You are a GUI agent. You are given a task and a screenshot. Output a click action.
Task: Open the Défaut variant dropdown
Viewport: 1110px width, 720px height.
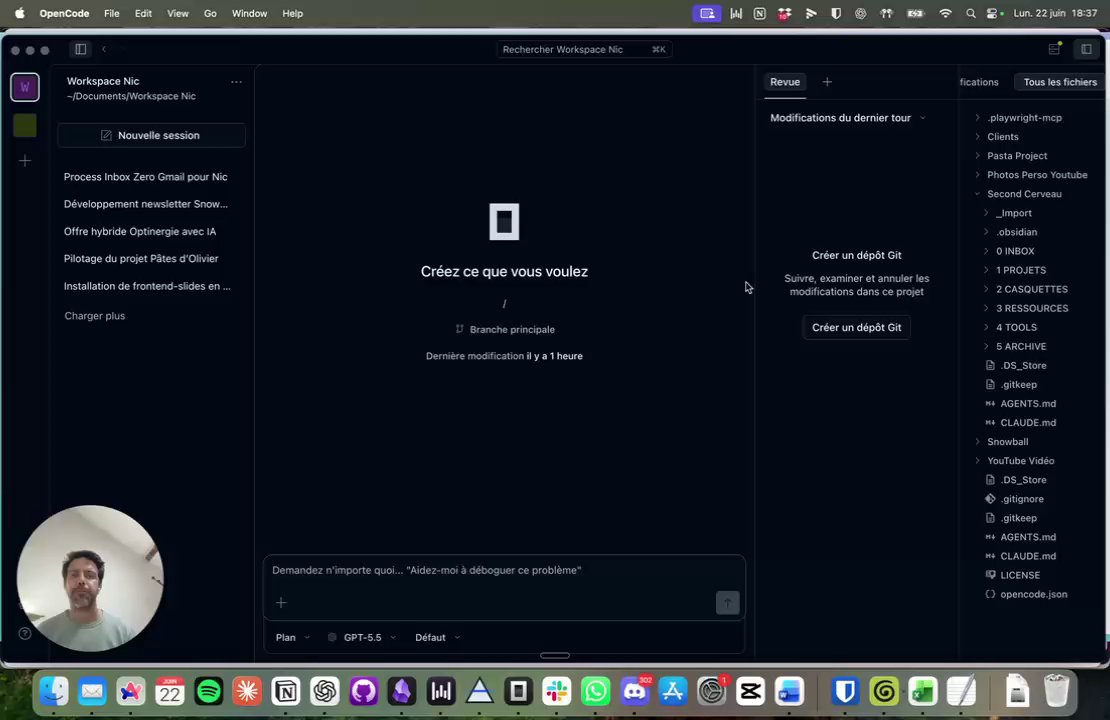(437, 637)
